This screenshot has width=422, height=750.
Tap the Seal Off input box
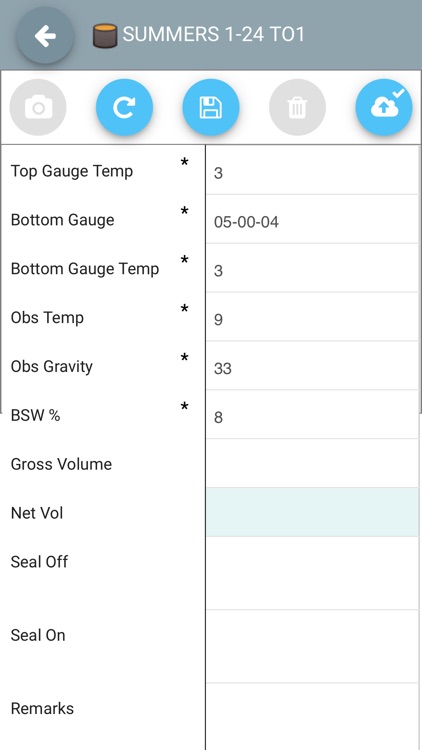pyautogui.click(x=312, y=574)
